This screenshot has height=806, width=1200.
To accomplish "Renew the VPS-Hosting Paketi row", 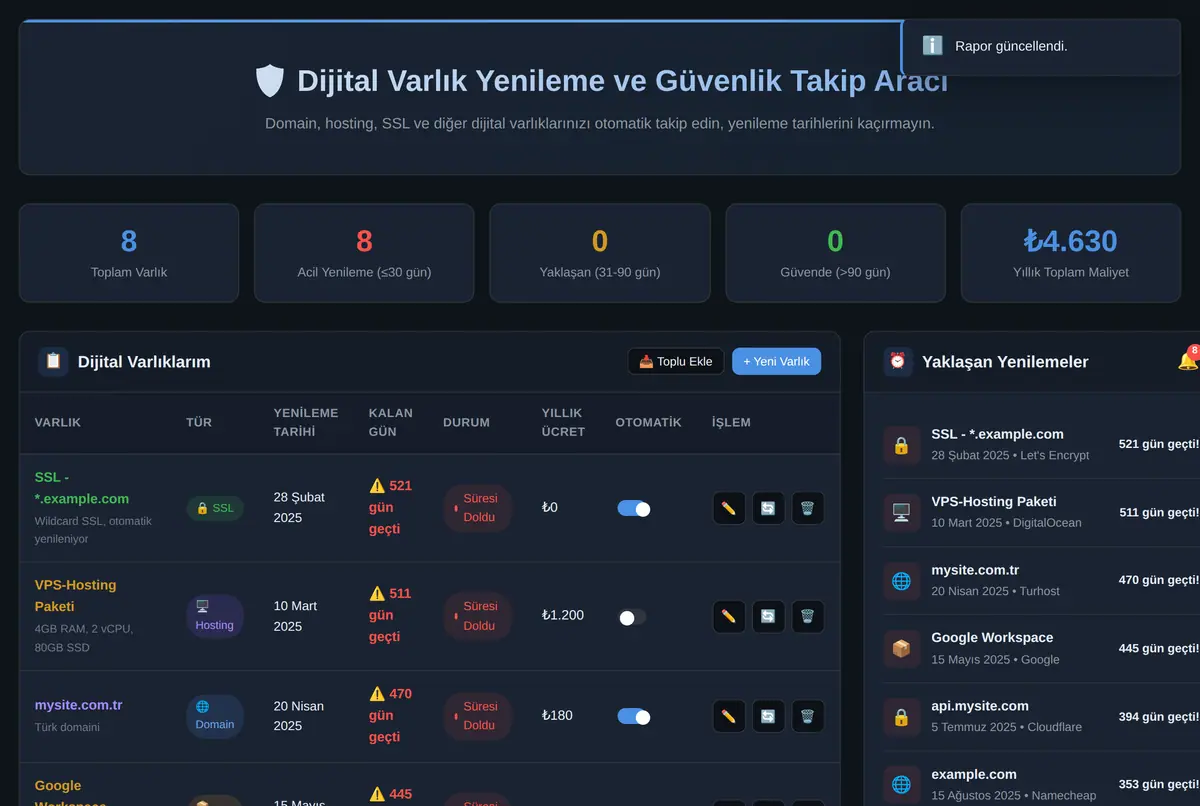I will pyautogui.click(x=768, y=616).
